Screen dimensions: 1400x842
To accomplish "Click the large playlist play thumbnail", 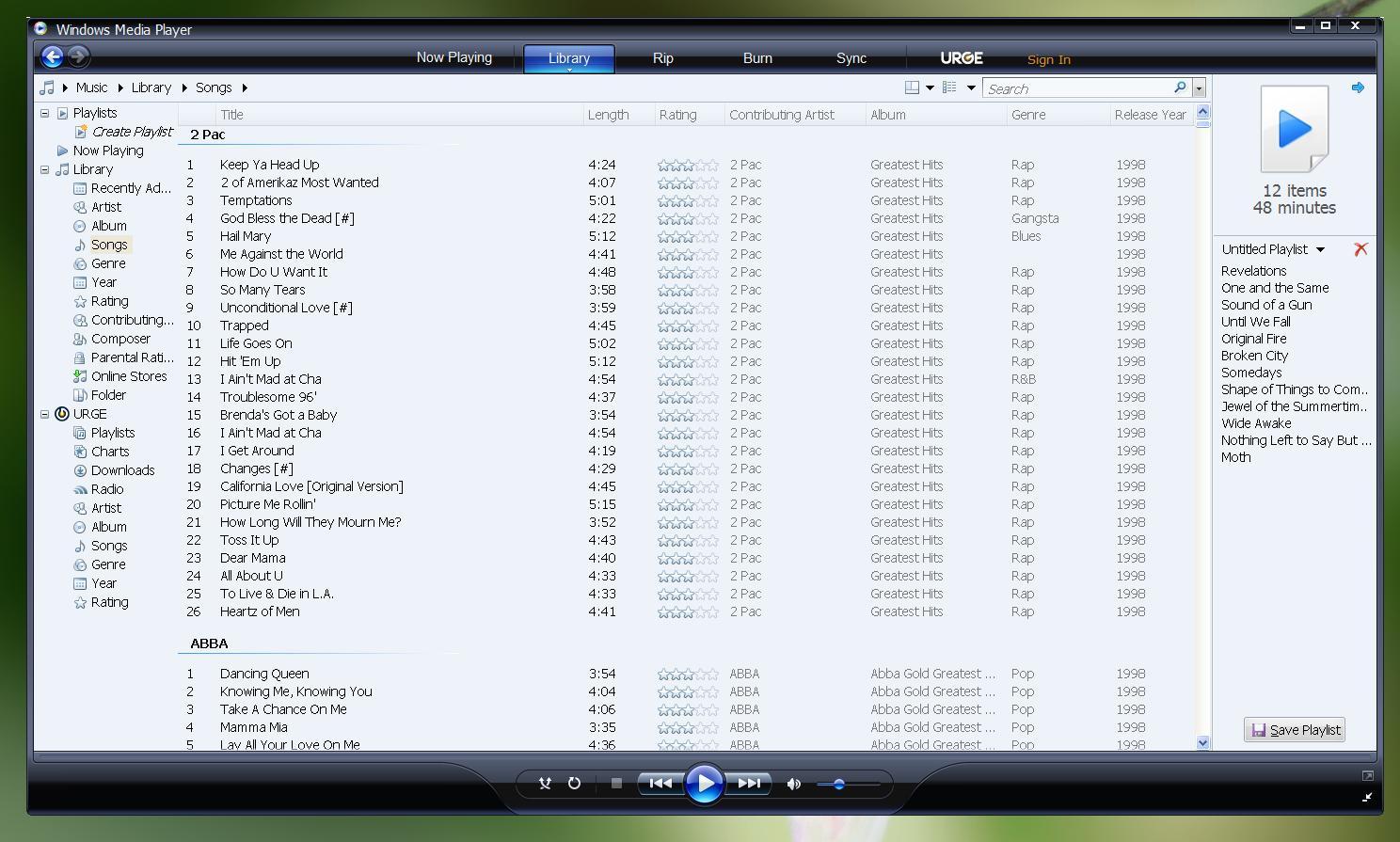I will click(1295, 129).
